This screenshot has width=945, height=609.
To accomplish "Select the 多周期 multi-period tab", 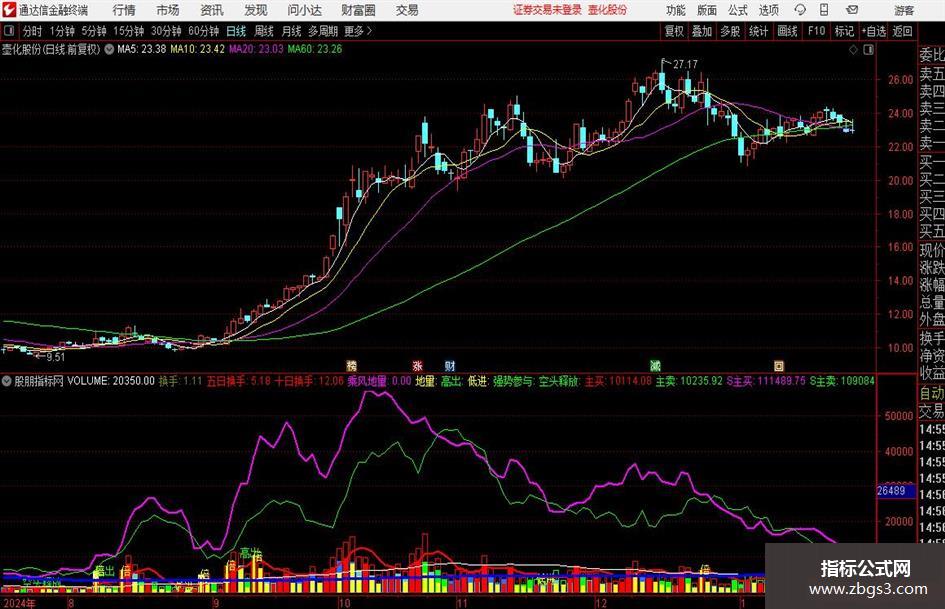I will (323, 31).
